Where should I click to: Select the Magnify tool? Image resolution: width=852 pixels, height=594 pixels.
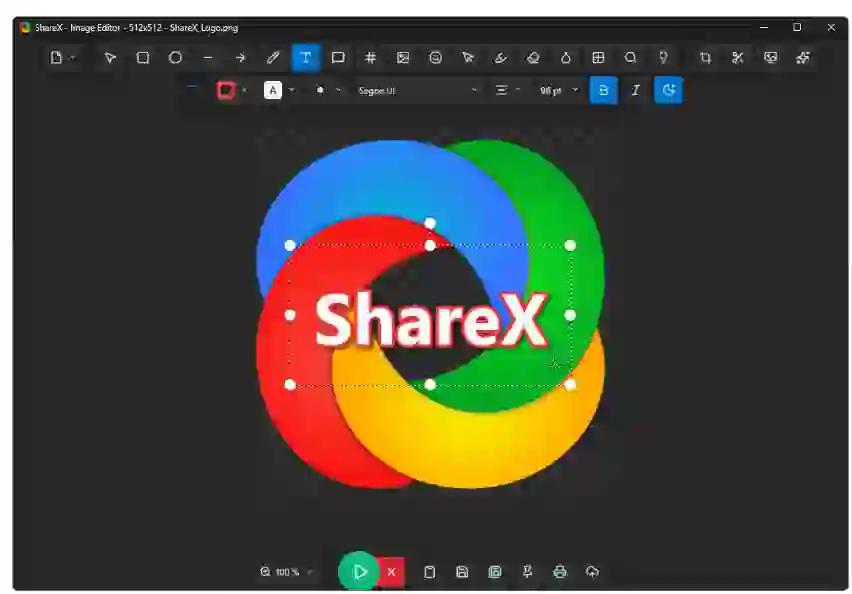(x=630, y=58)
